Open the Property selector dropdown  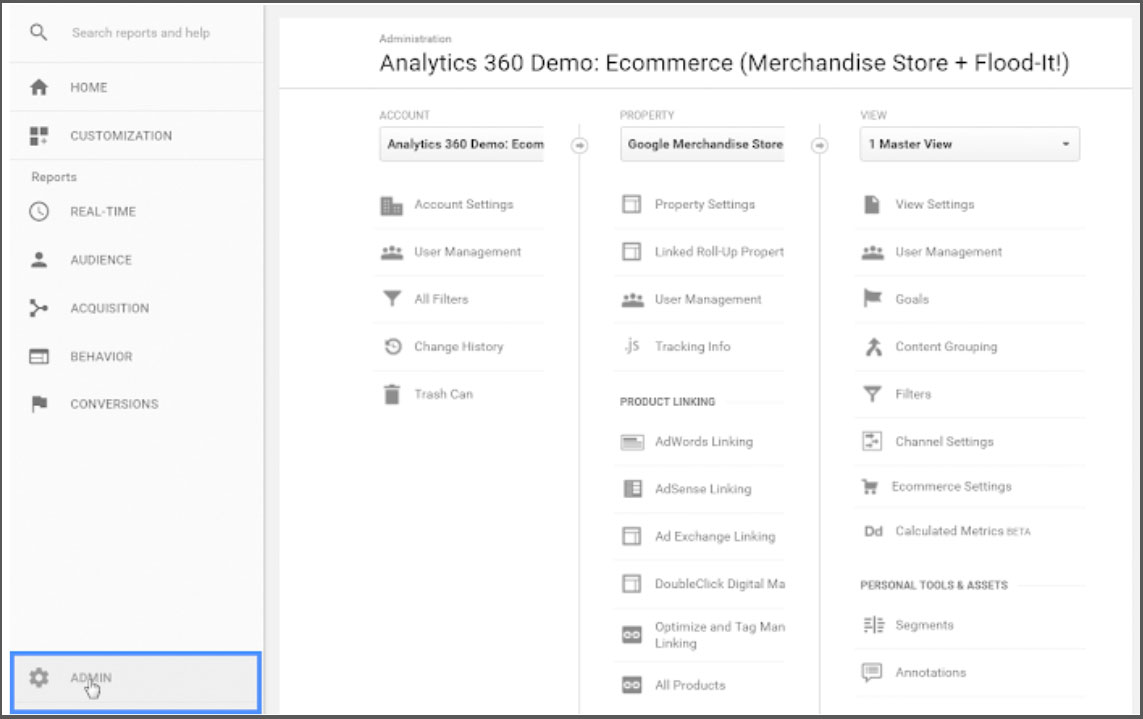(x=702, y=144)
